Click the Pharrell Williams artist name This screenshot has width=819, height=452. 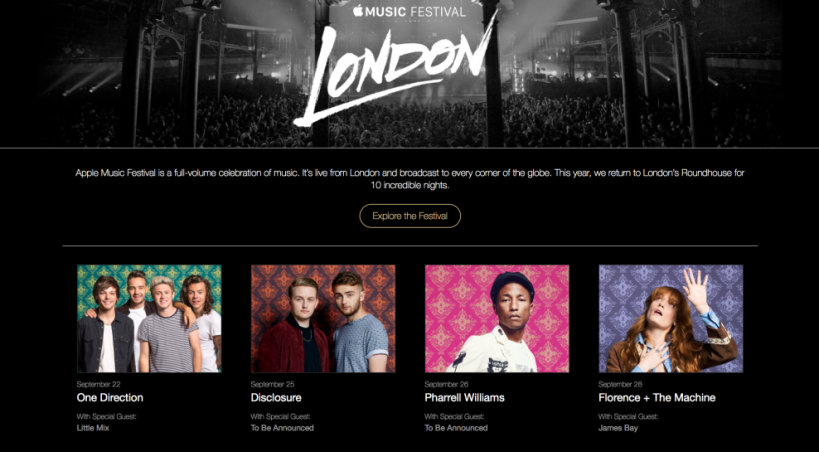464,398
